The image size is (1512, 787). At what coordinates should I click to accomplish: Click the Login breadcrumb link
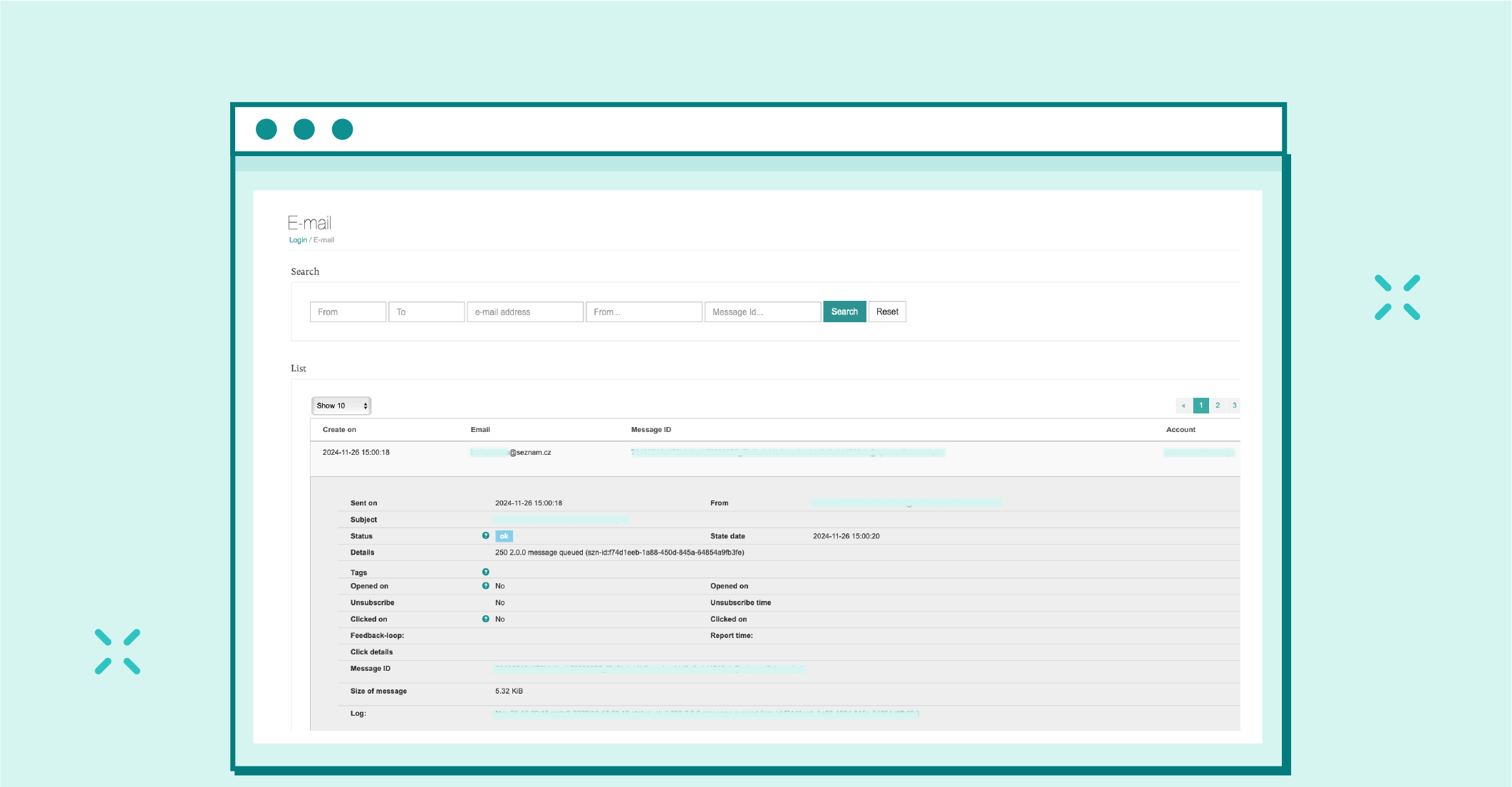(296, 240)
